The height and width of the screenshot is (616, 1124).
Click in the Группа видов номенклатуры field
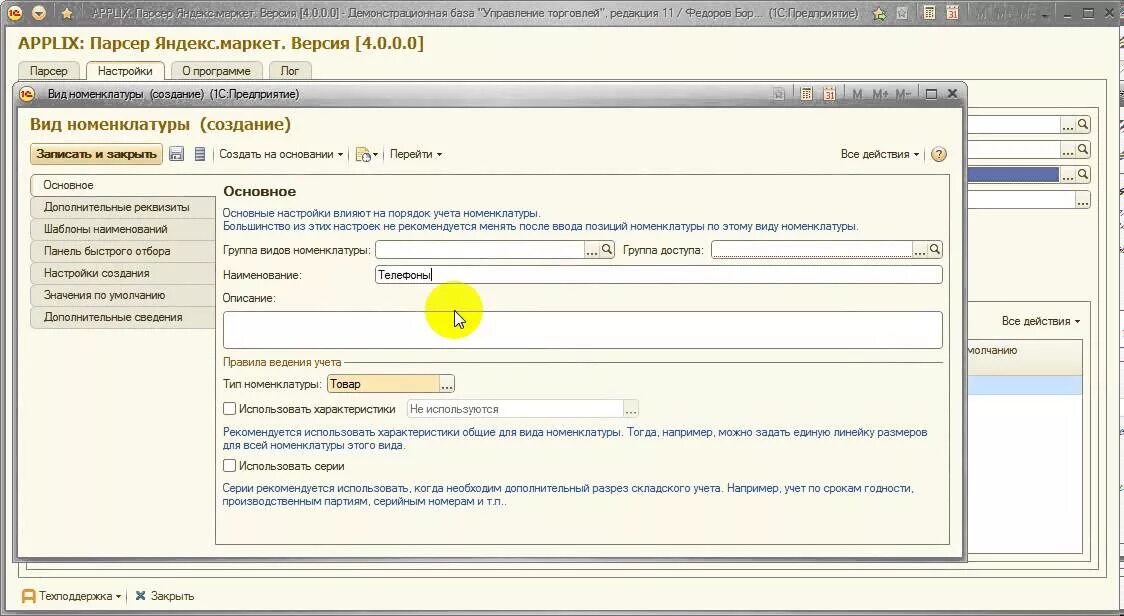coord(480,250)
